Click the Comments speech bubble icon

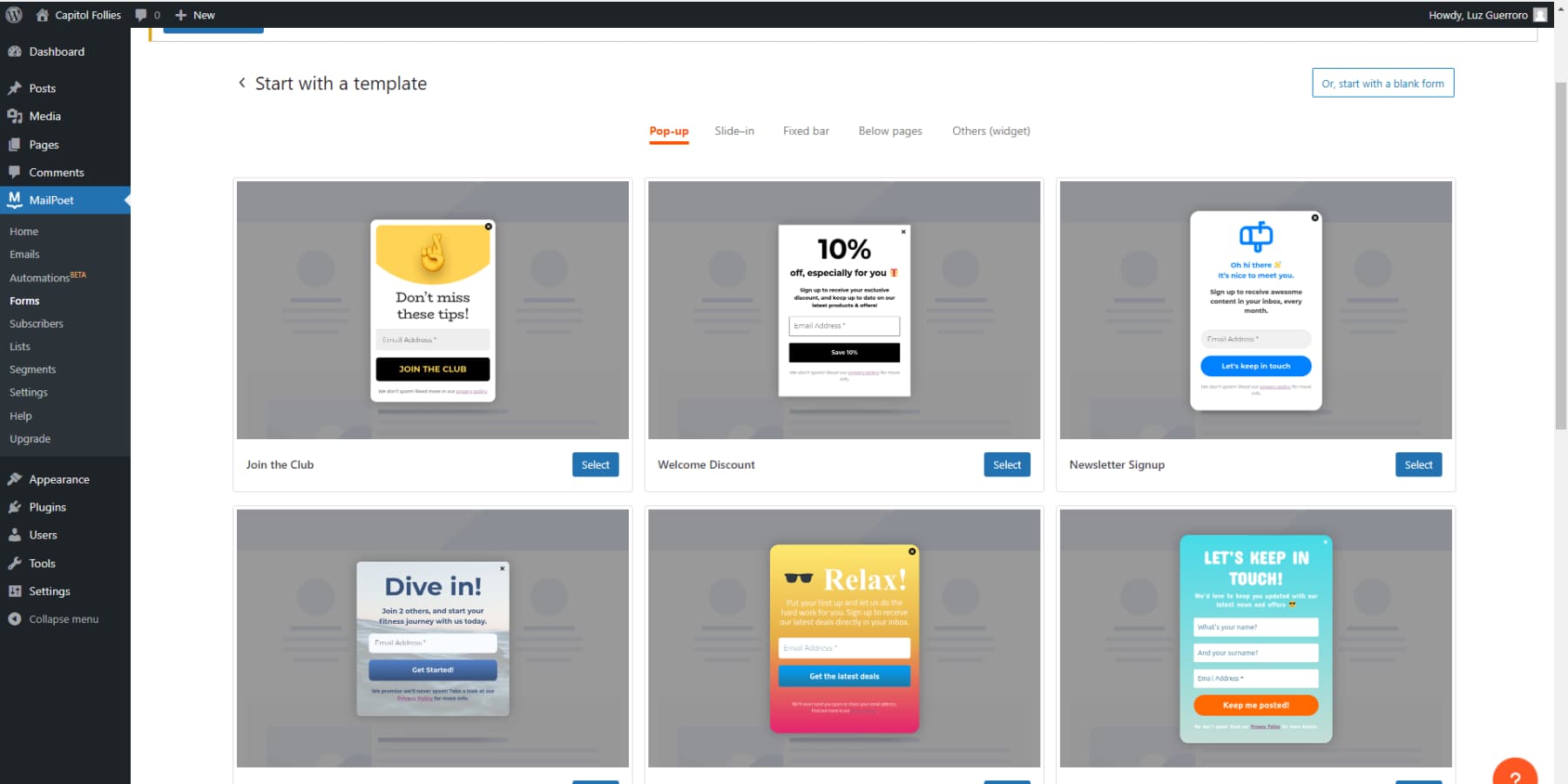[17, 172]
